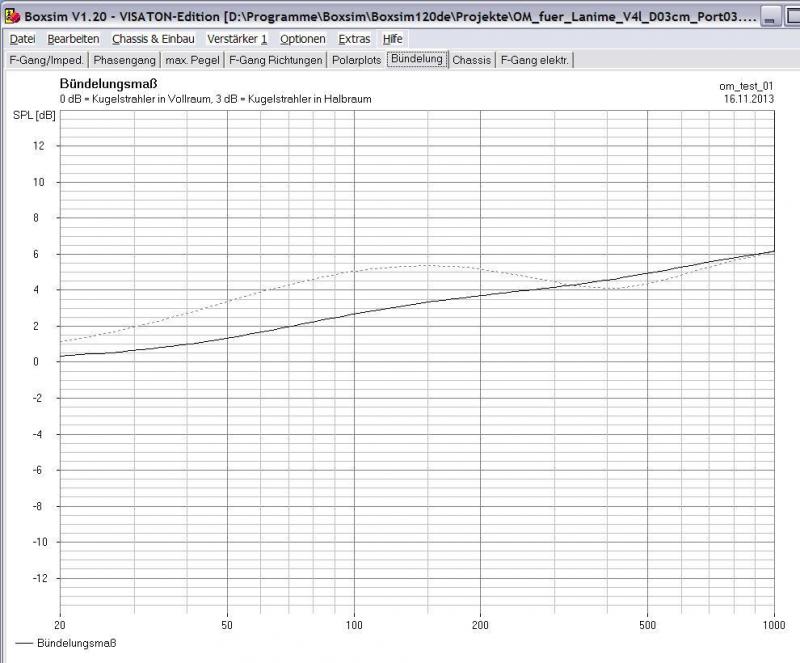The image size is (800, 663).
Task: Open the Chassis & Einbau menu
Action: pyautogui.click(x=153, y=39)
